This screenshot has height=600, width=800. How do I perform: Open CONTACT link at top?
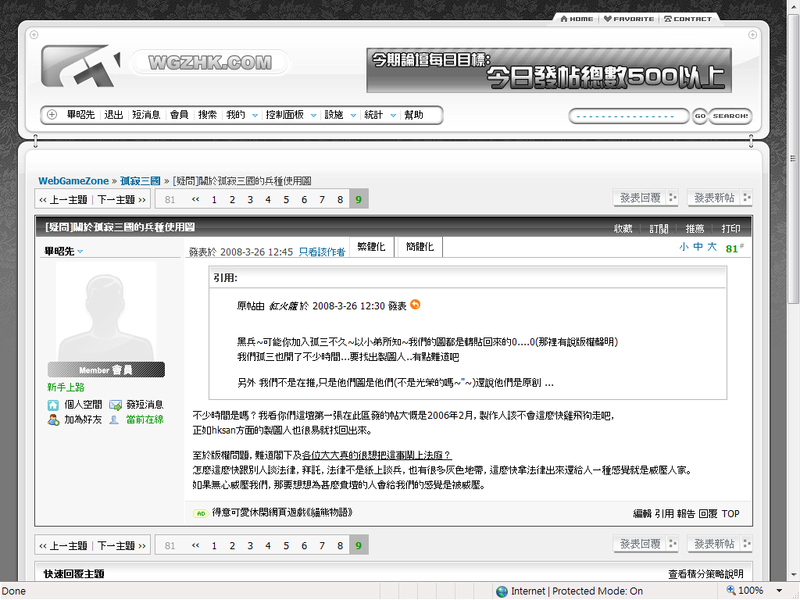point(688,19)
